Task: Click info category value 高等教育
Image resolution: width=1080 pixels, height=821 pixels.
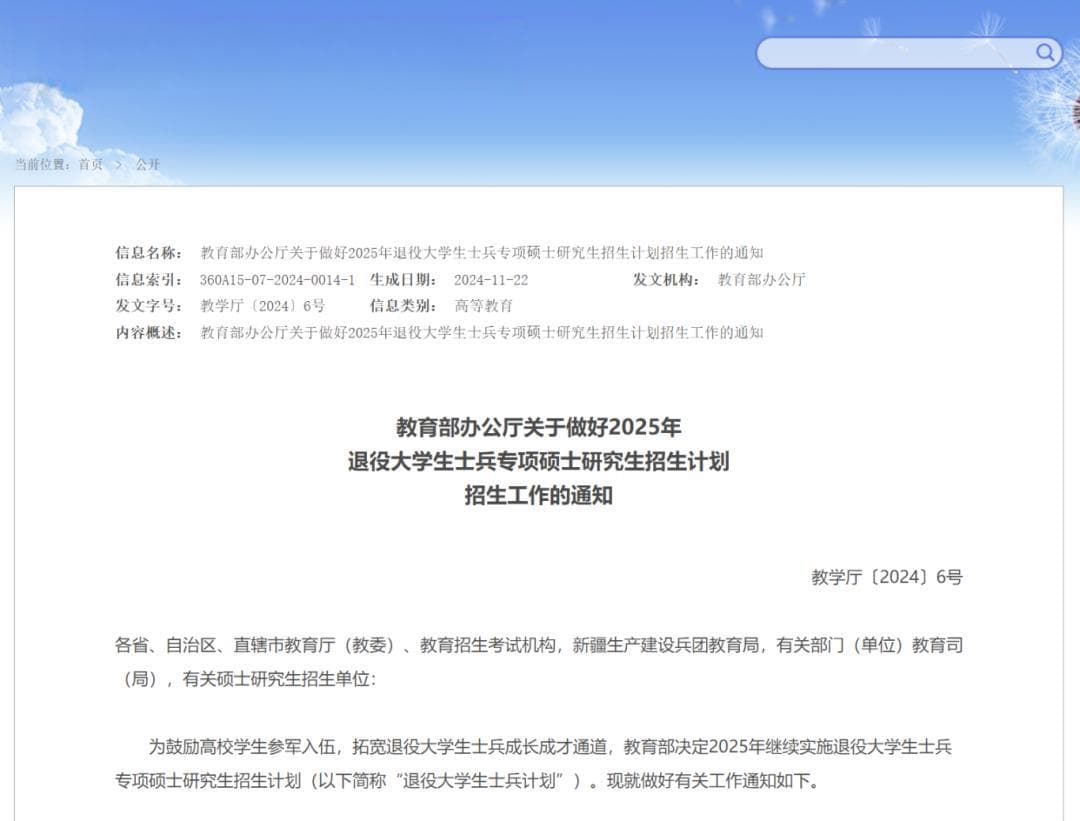Action: click(483, 306)
